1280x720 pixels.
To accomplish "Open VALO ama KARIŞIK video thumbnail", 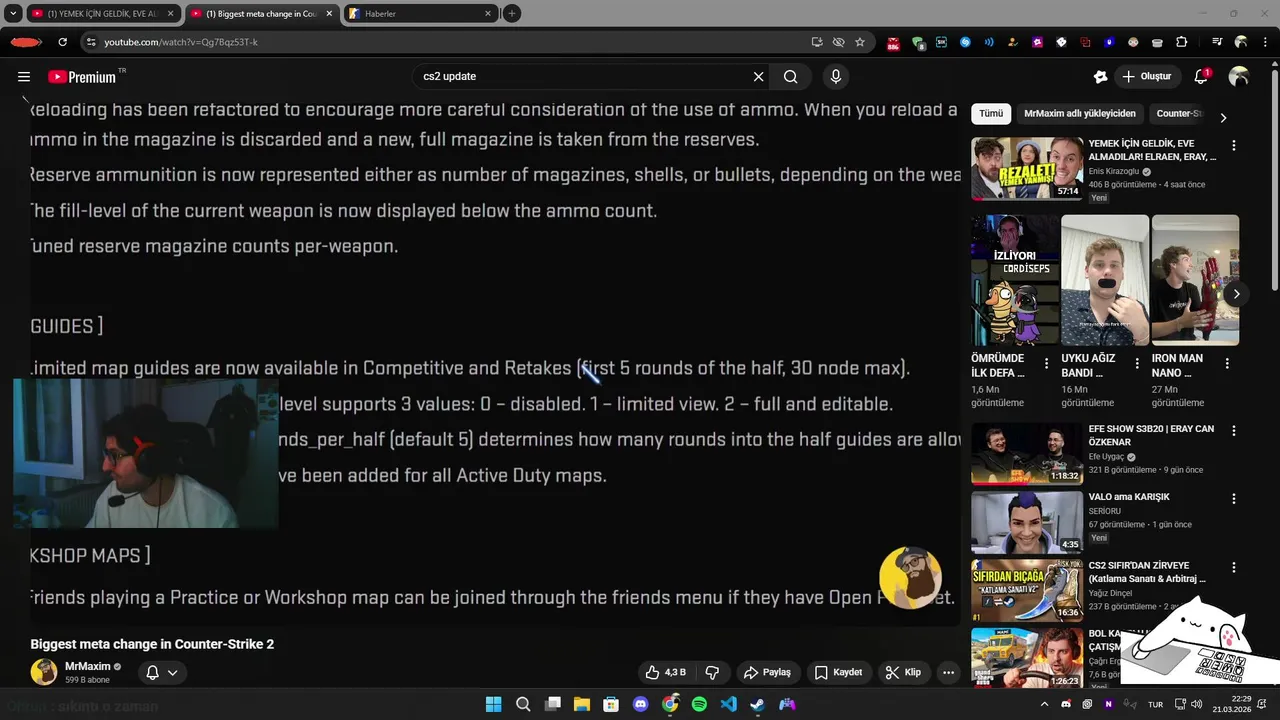I will click(x=1027, y=522).
